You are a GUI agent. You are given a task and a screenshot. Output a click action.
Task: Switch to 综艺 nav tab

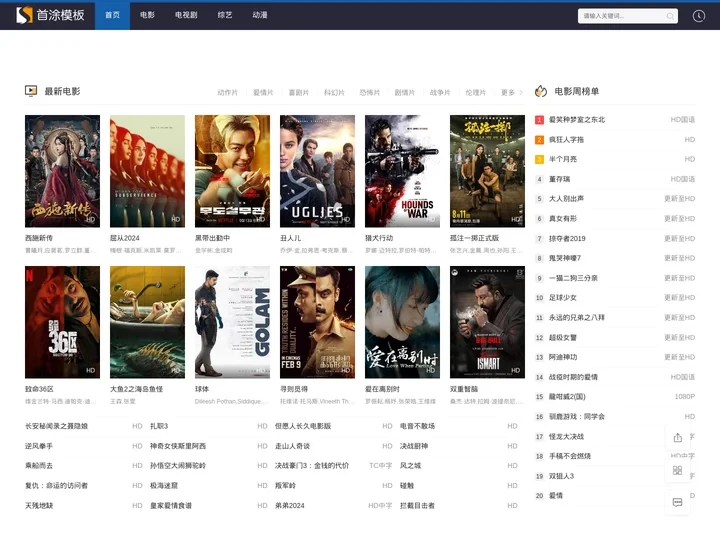tap(225, 15)
